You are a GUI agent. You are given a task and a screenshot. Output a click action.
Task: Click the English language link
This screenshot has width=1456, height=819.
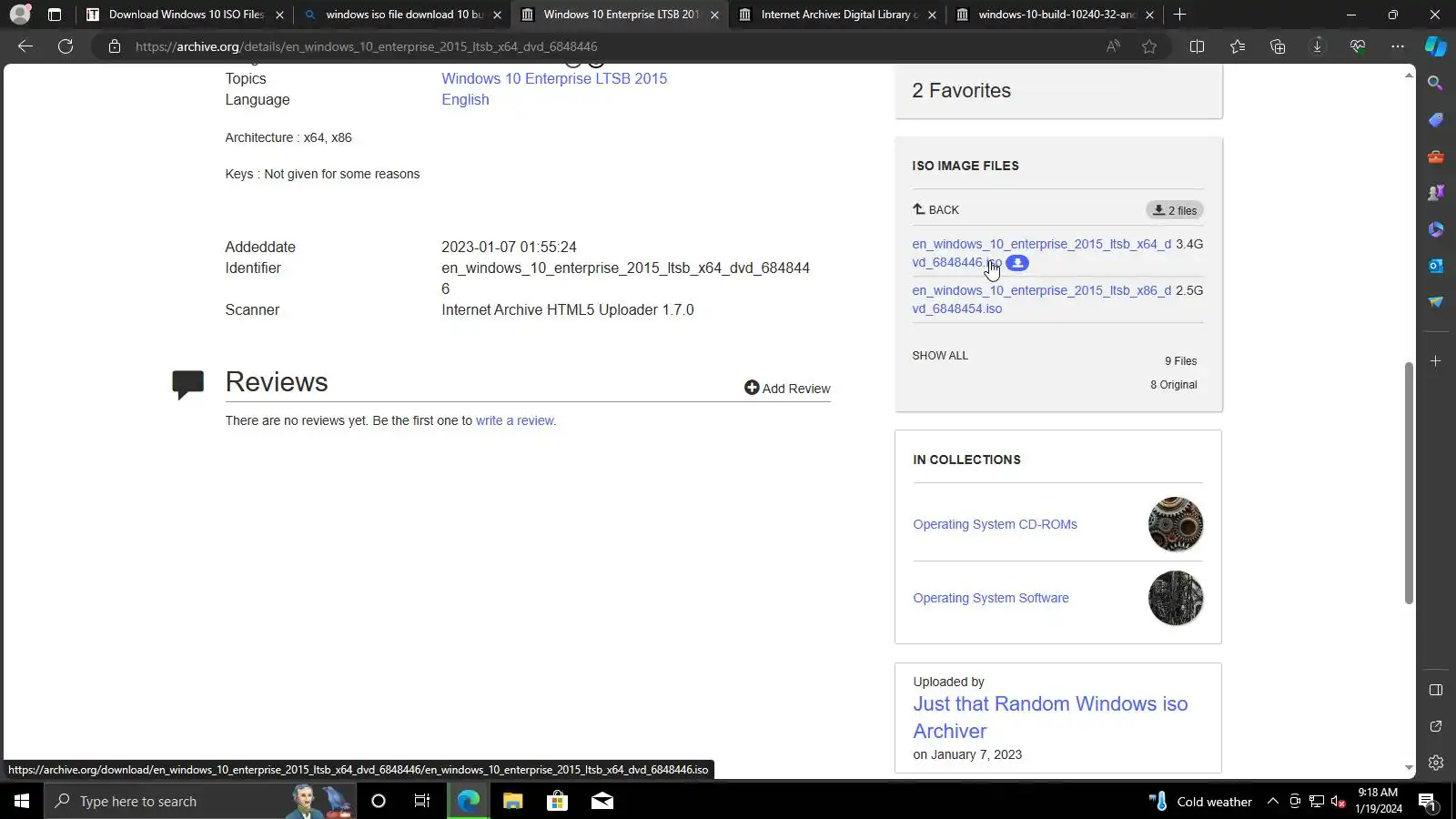click(x=465, y=99)
